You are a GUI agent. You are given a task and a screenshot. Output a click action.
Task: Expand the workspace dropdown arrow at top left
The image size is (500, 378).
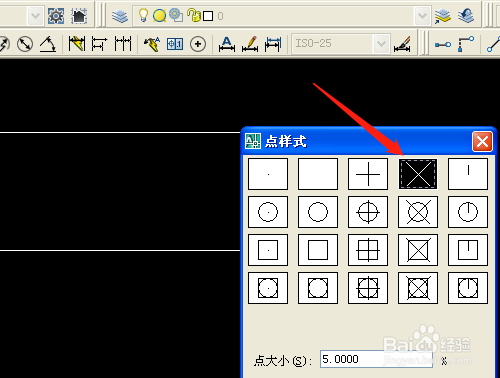pyautogui.click(x=35, y=16)
